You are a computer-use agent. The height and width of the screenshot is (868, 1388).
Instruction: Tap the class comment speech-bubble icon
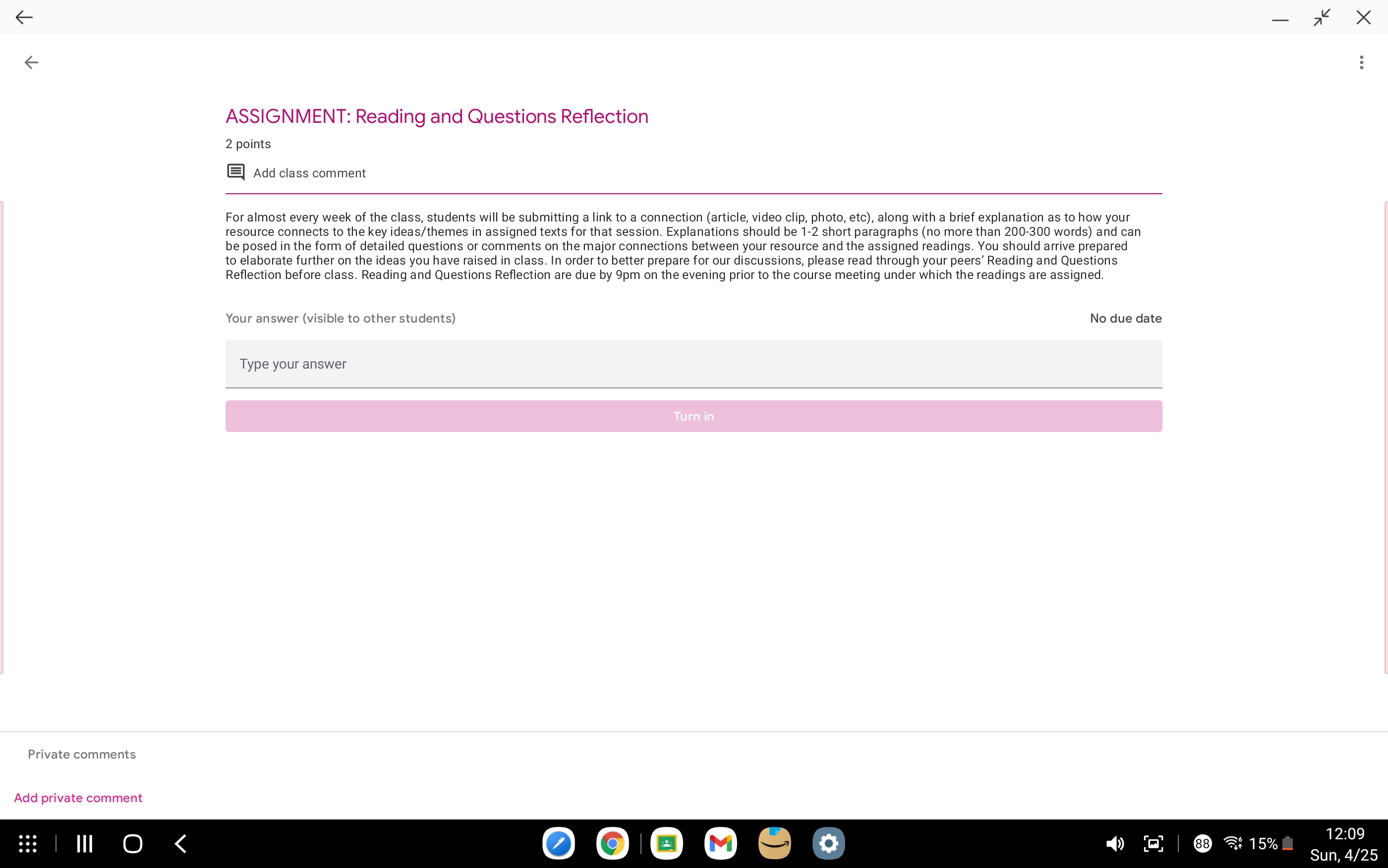[235, 172]
